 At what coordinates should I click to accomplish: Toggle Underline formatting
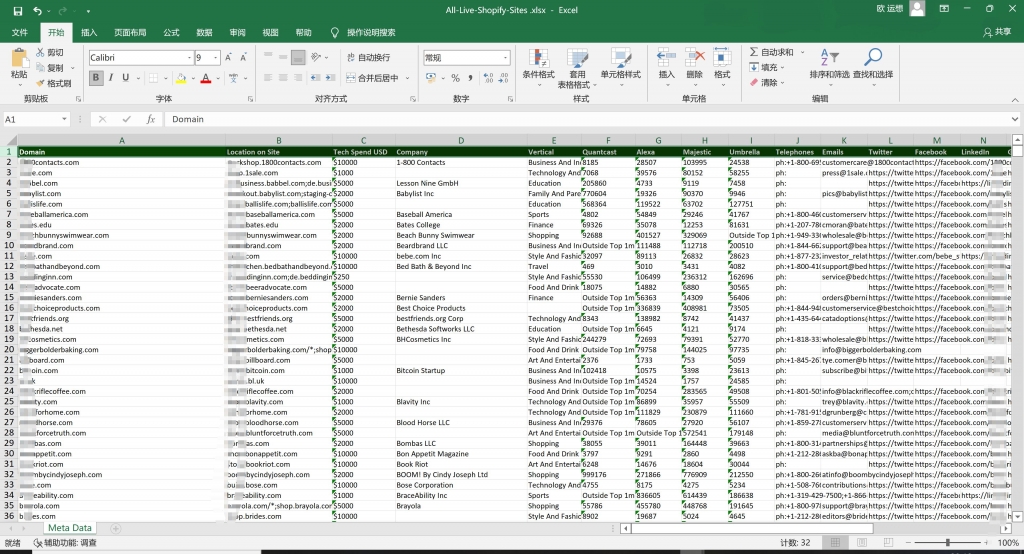125,78
